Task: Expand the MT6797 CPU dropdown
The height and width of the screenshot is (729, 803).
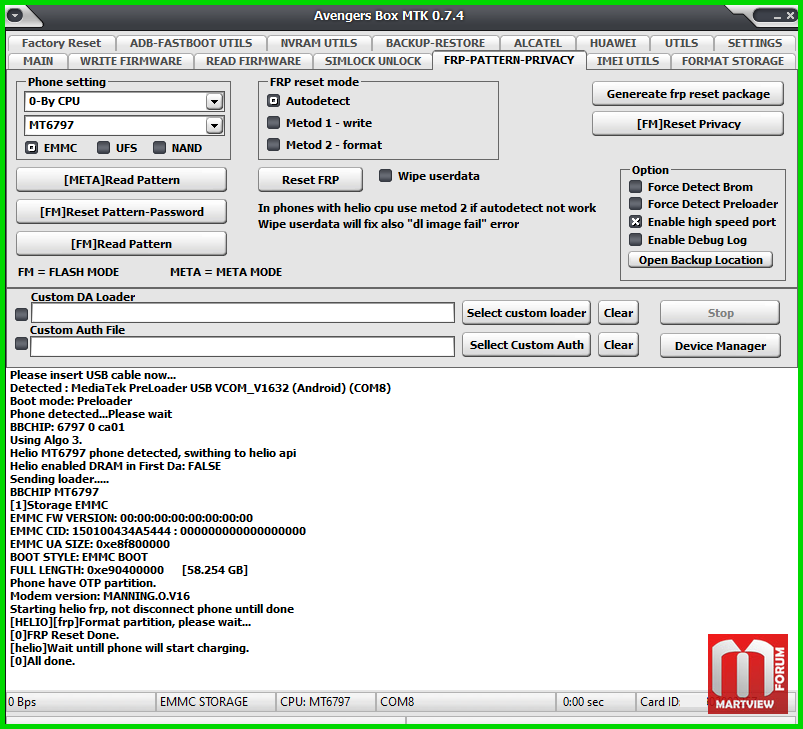Action: click(x=214, y=125)
